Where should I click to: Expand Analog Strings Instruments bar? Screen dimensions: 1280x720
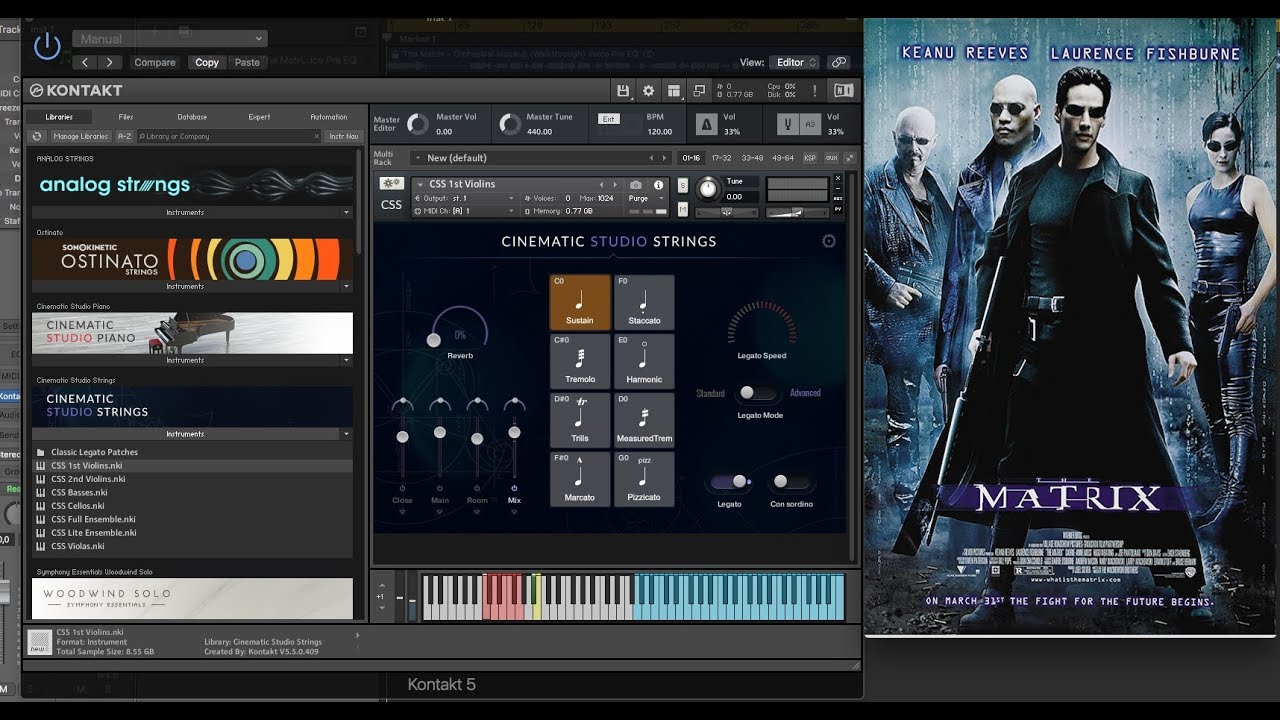(191, 212)
